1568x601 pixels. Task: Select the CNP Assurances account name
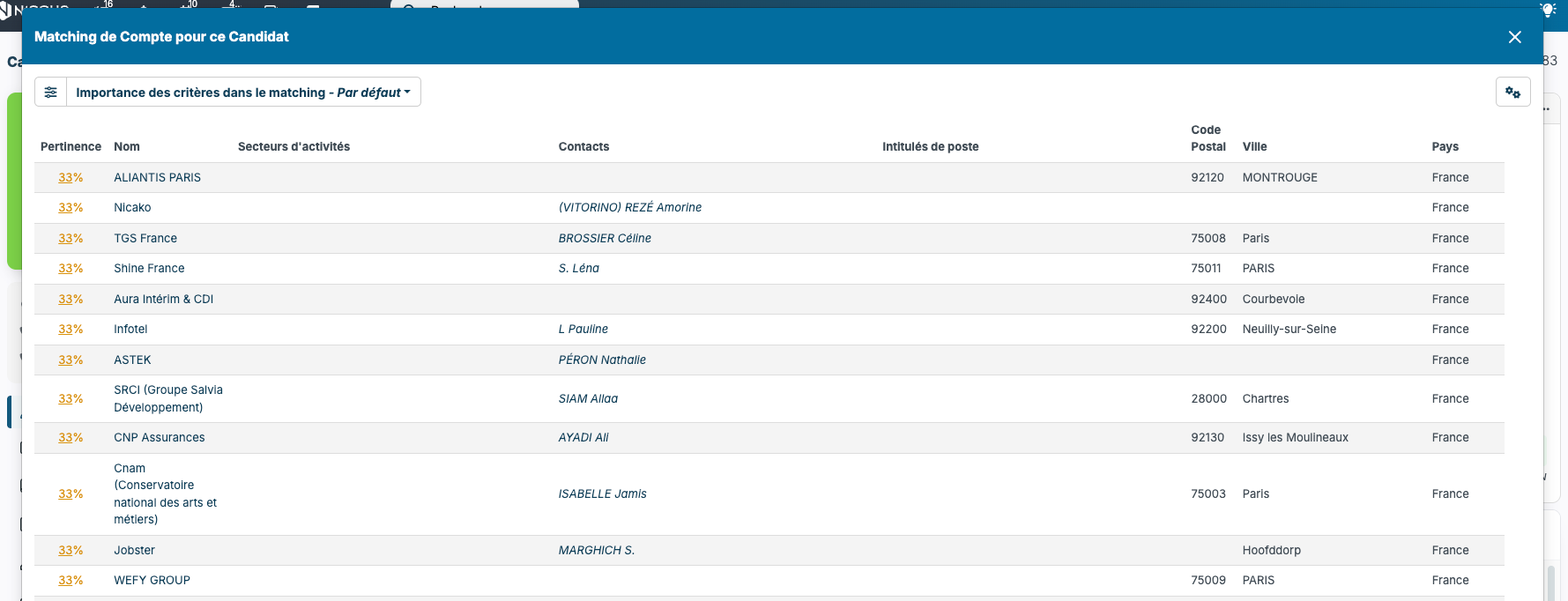click(159, 437)
